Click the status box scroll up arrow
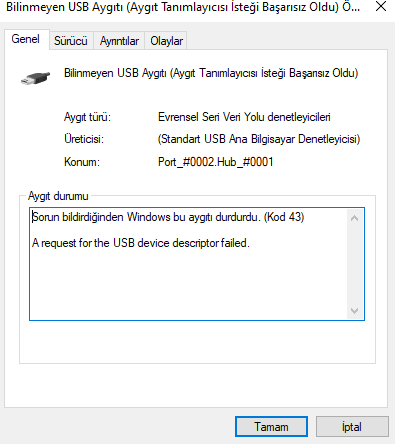Image resolution: width=395 pixels, height=444 pixels. [354, 218]
